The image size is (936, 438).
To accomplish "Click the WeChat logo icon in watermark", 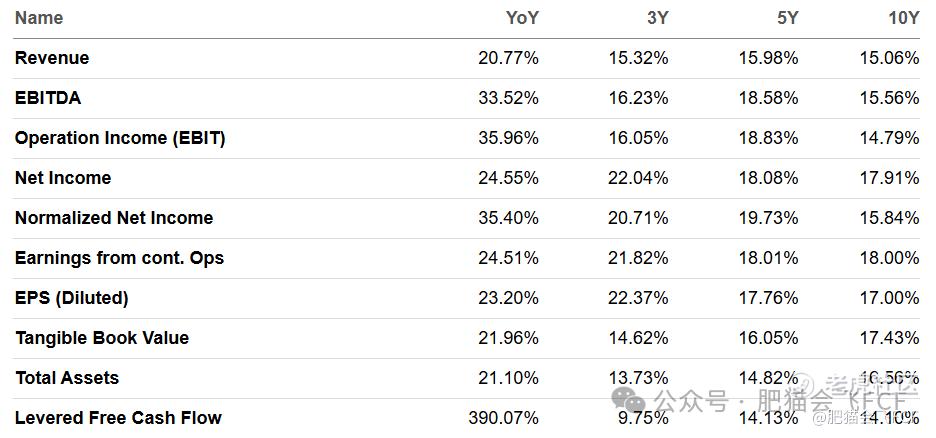I will (630, 399).
